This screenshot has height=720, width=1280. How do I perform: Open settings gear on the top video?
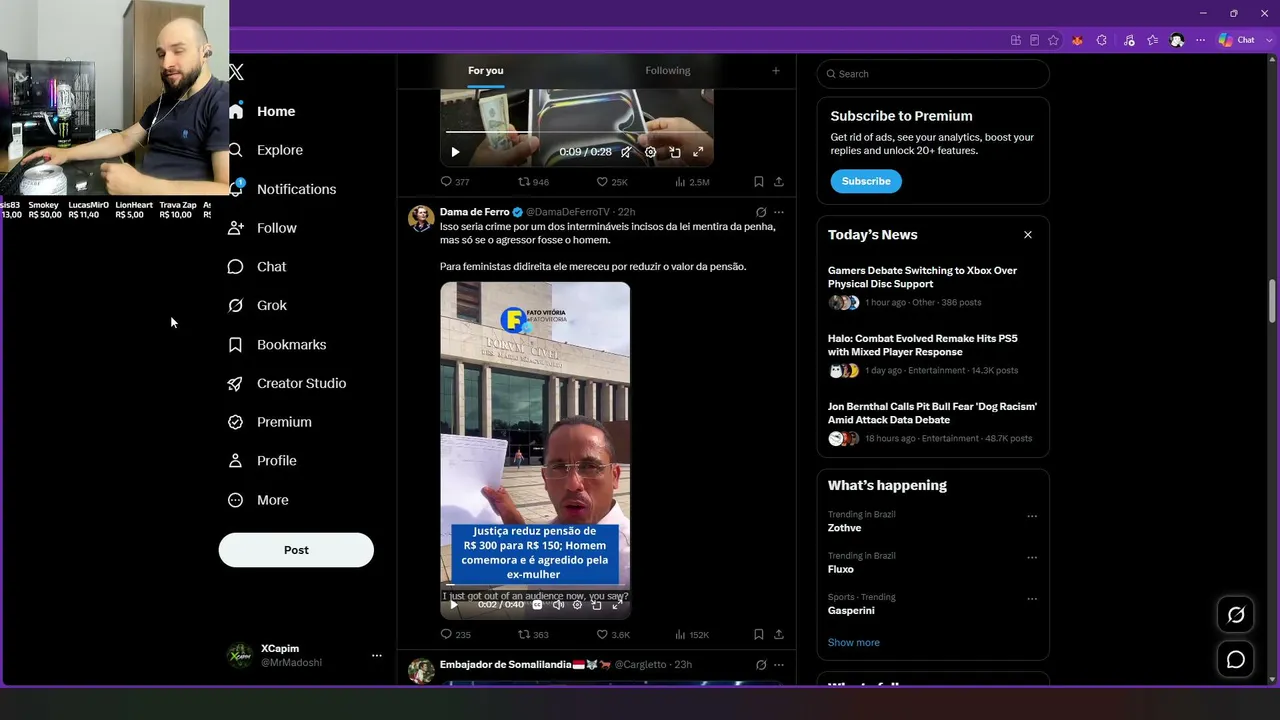(651, 152)
